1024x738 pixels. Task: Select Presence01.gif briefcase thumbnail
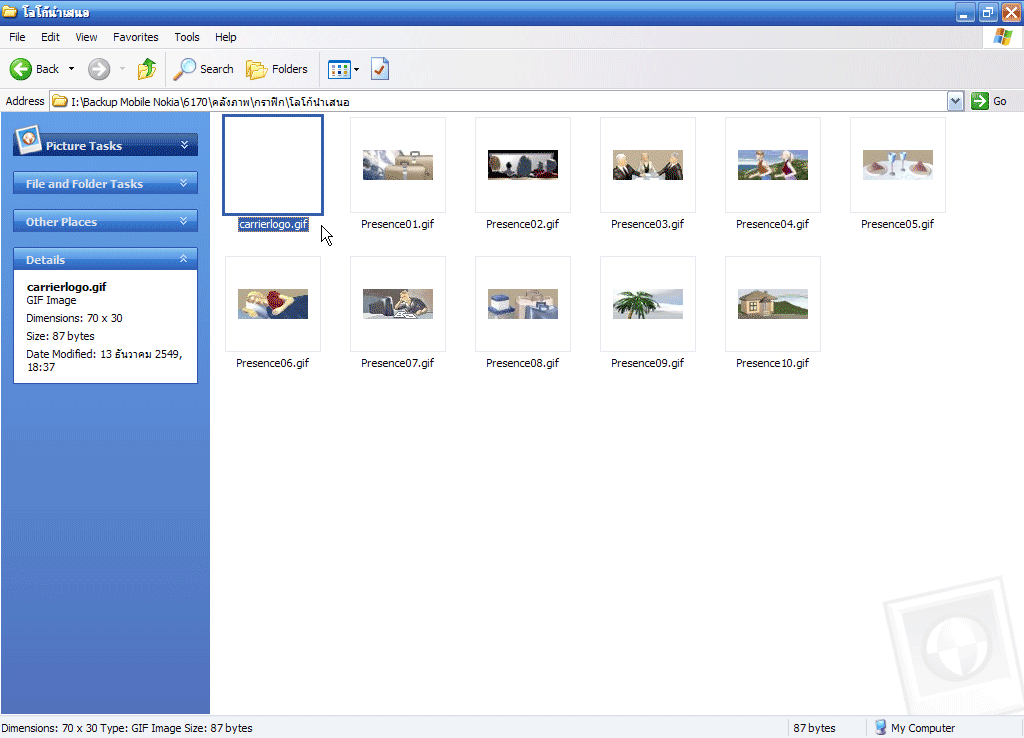click(398, 165)
